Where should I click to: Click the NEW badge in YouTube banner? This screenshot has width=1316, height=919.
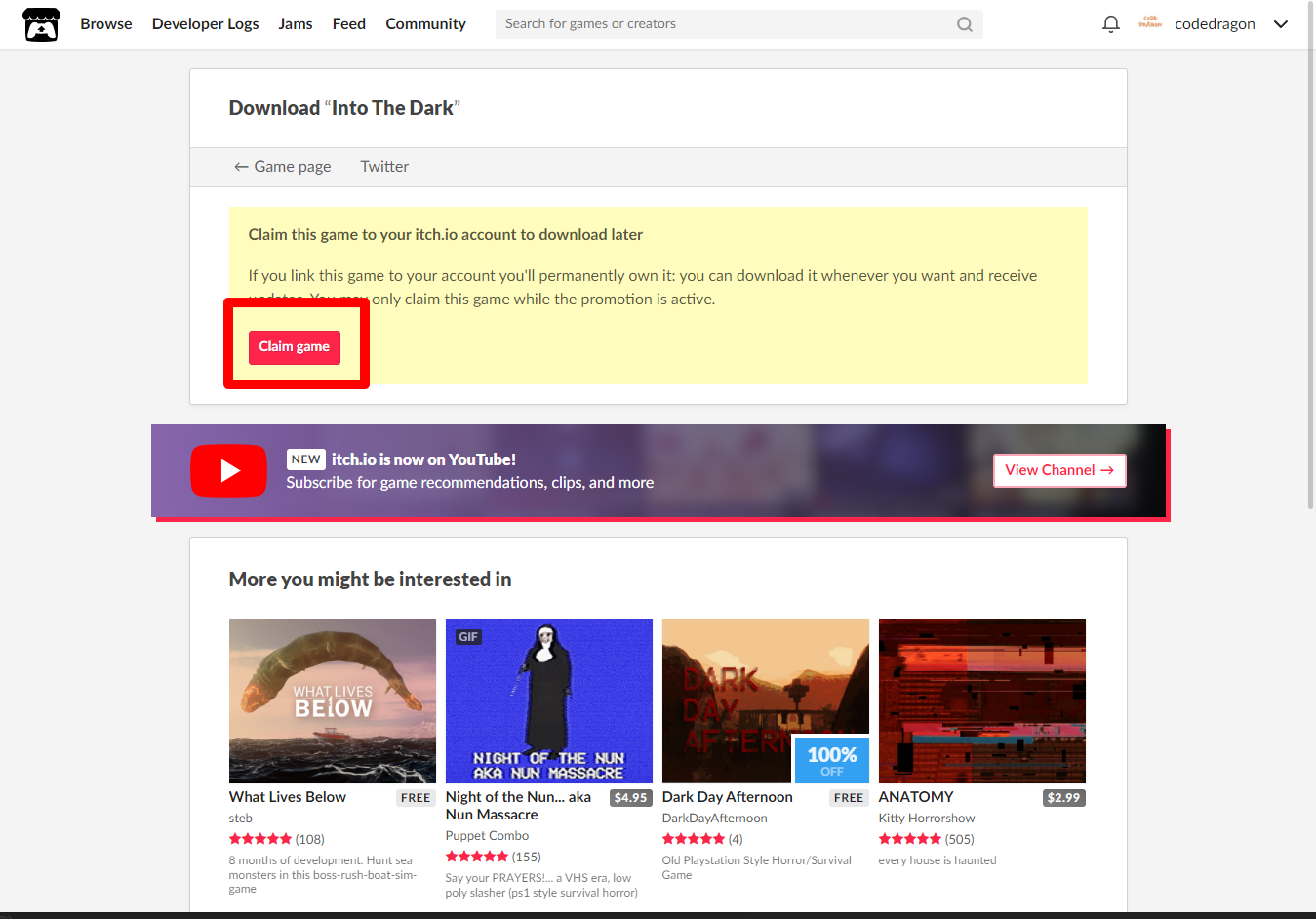(x=306, y=459)
